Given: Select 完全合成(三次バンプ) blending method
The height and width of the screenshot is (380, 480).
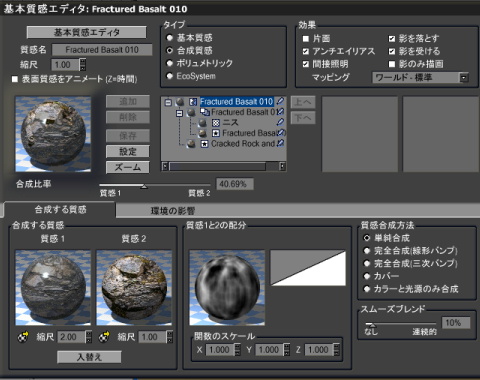Looking at the screenshot, I should point(367,263).
